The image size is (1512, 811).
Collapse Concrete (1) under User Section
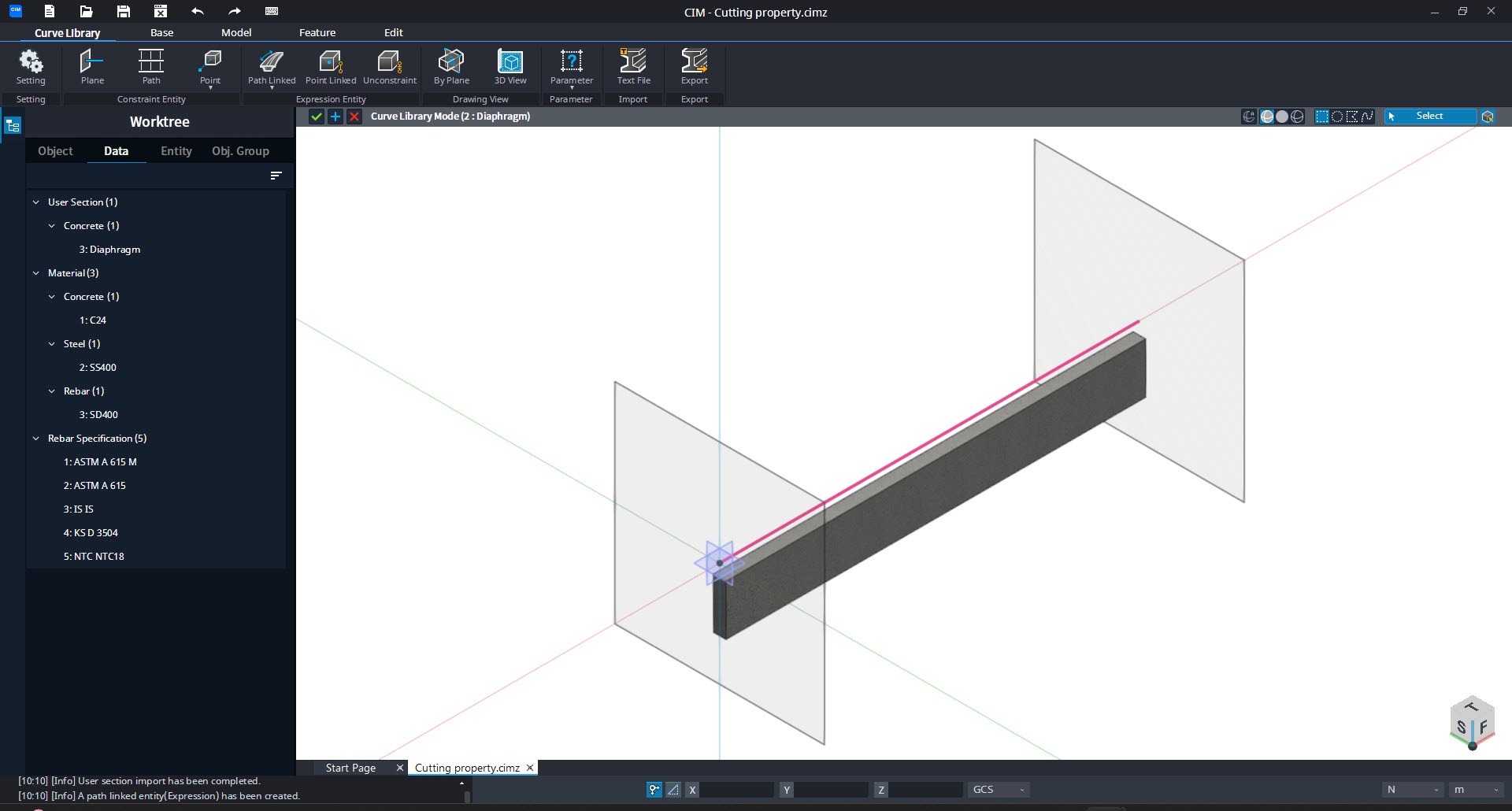(x=52, y=226)
